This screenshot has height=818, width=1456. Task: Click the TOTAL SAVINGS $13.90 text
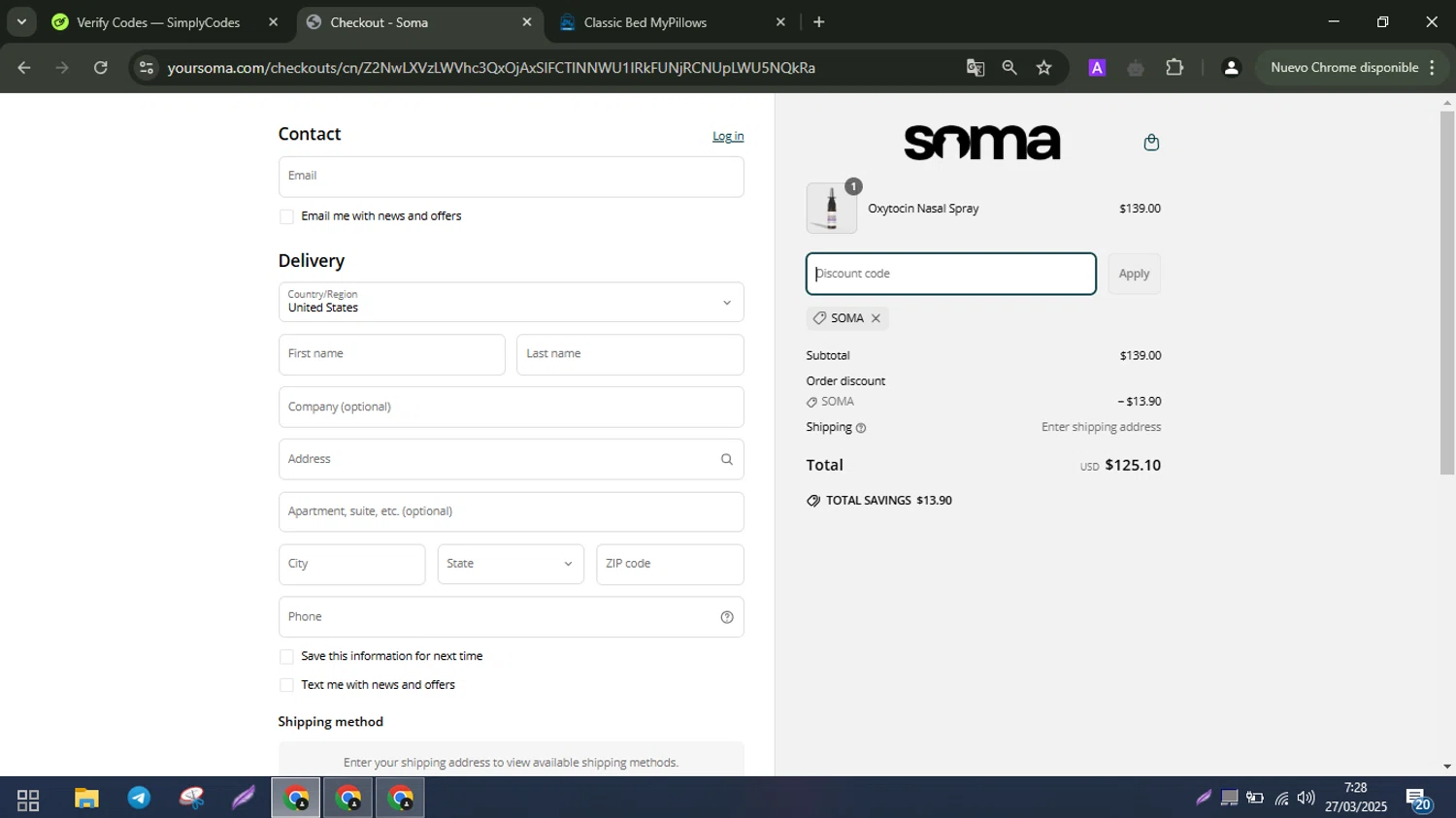(x=889, y=501)
